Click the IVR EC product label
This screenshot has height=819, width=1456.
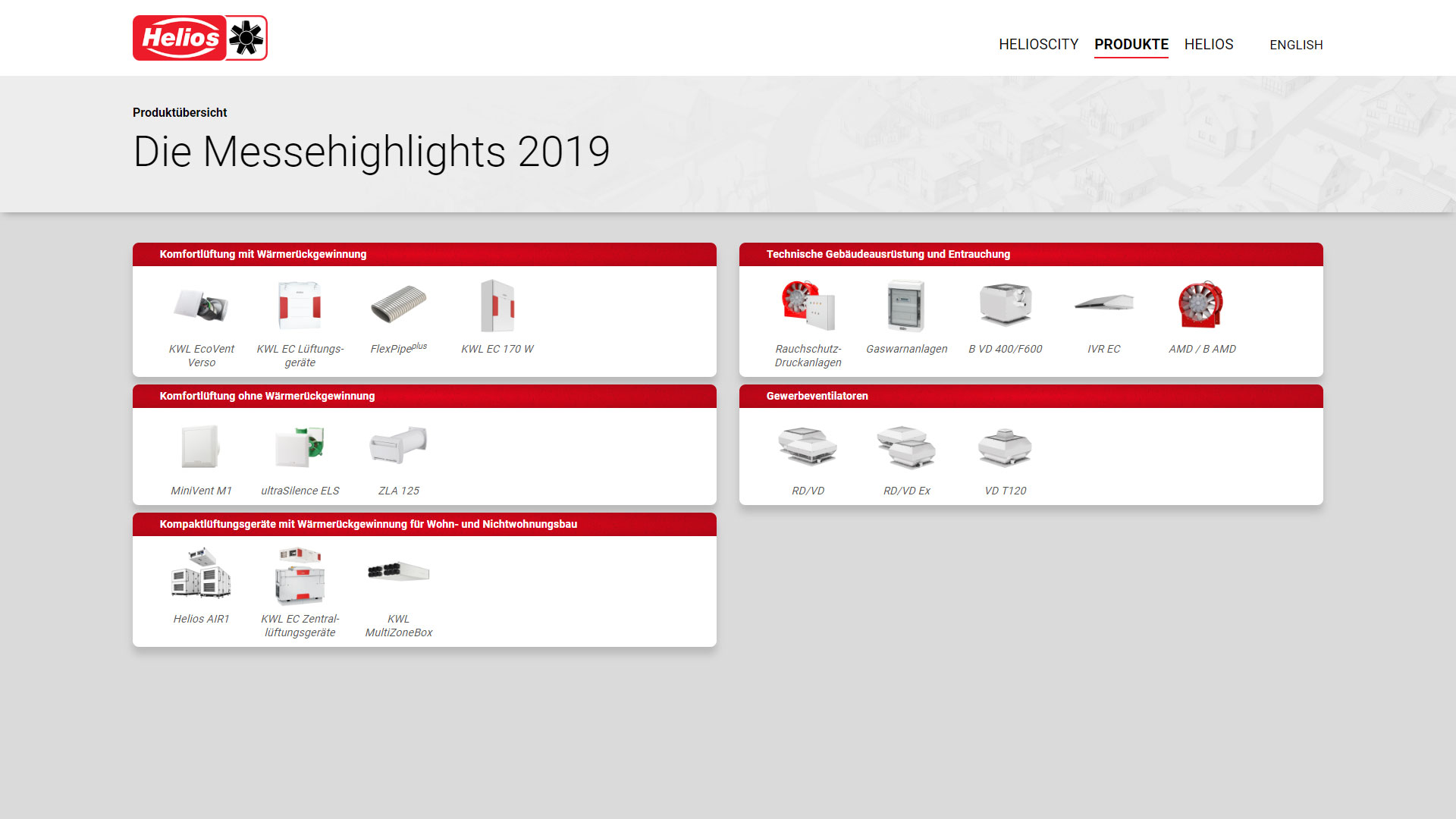tap(1103, 349)
